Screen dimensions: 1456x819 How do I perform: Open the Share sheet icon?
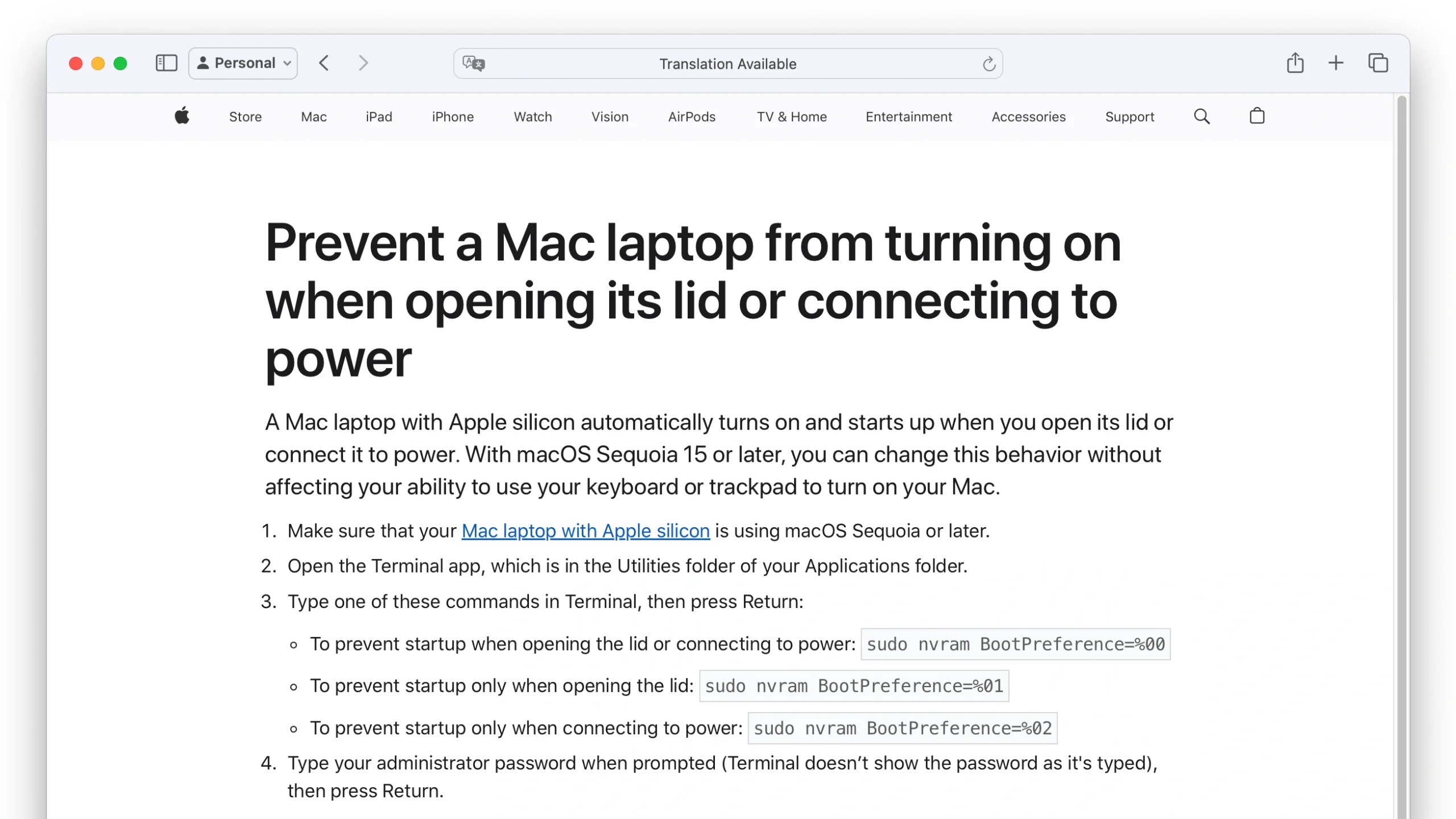1295,63
